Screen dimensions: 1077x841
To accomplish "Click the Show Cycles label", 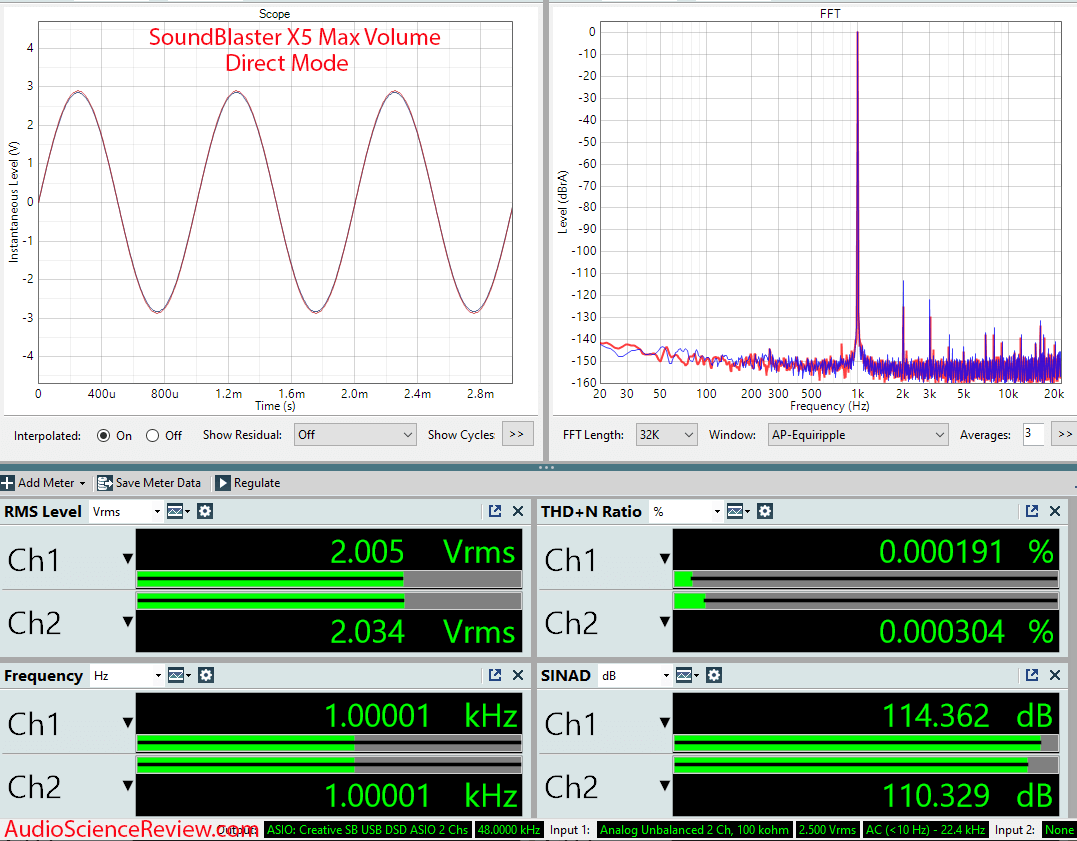I will click(461, 435).
